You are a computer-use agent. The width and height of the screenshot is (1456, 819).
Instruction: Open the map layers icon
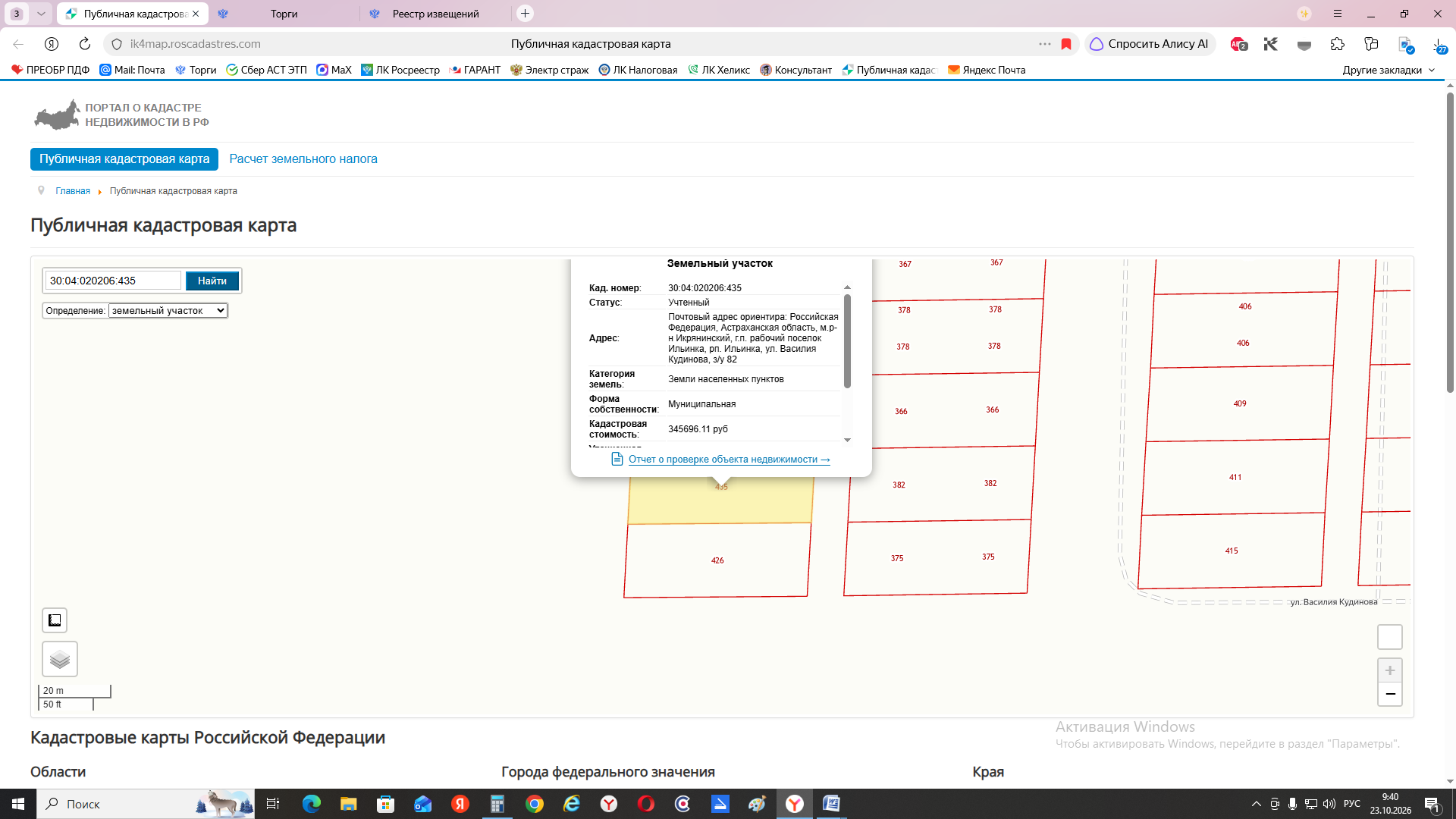[60, 659]
